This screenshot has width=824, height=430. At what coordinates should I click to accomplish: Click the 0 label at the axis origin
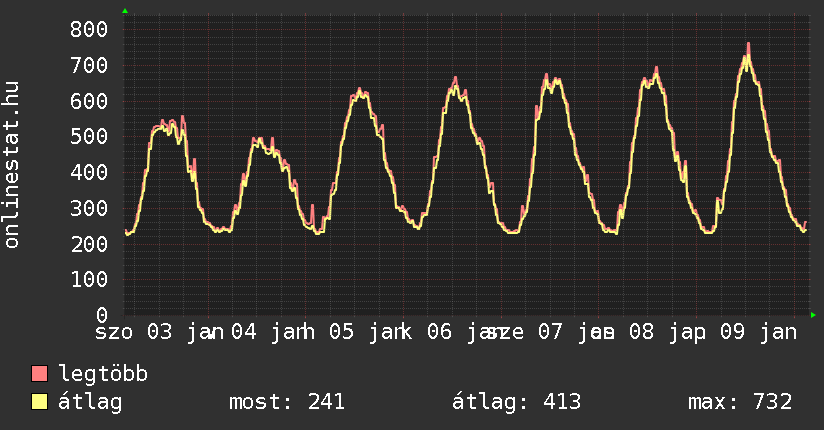101,315
